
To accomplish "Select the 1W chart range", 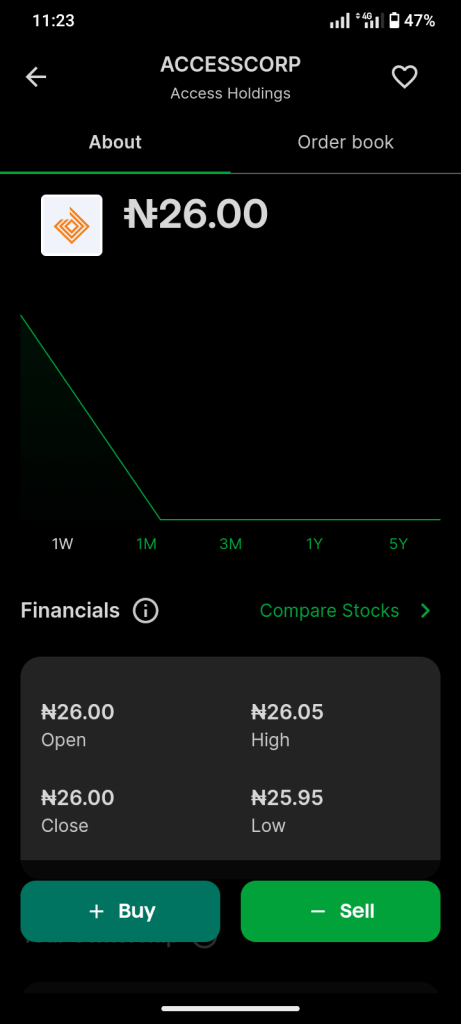I will tap(63, 544).
